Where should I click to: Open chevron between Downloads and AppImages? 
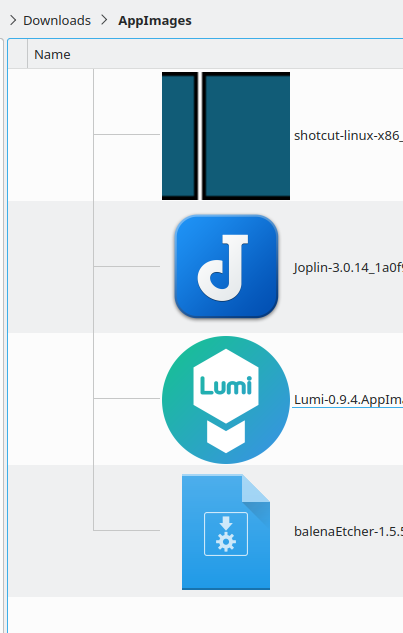(104, 20)
